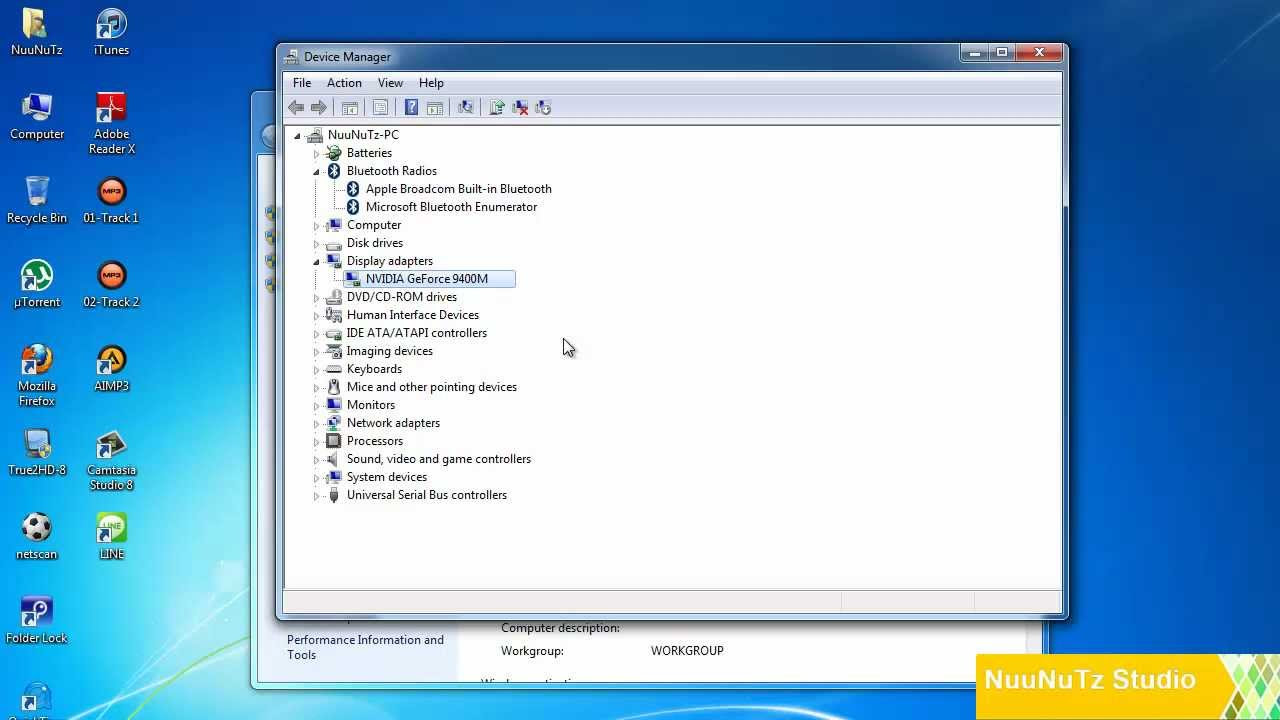Click Scan for hardware changes icon
This screenshot has height=720, width=1280.
tap(465, 108)
